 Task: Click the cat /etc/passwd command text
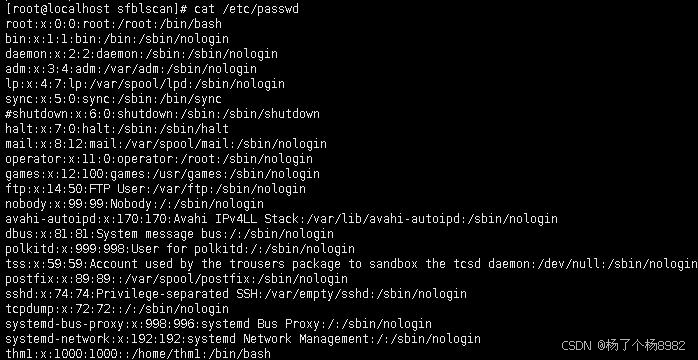coord(246,8)
